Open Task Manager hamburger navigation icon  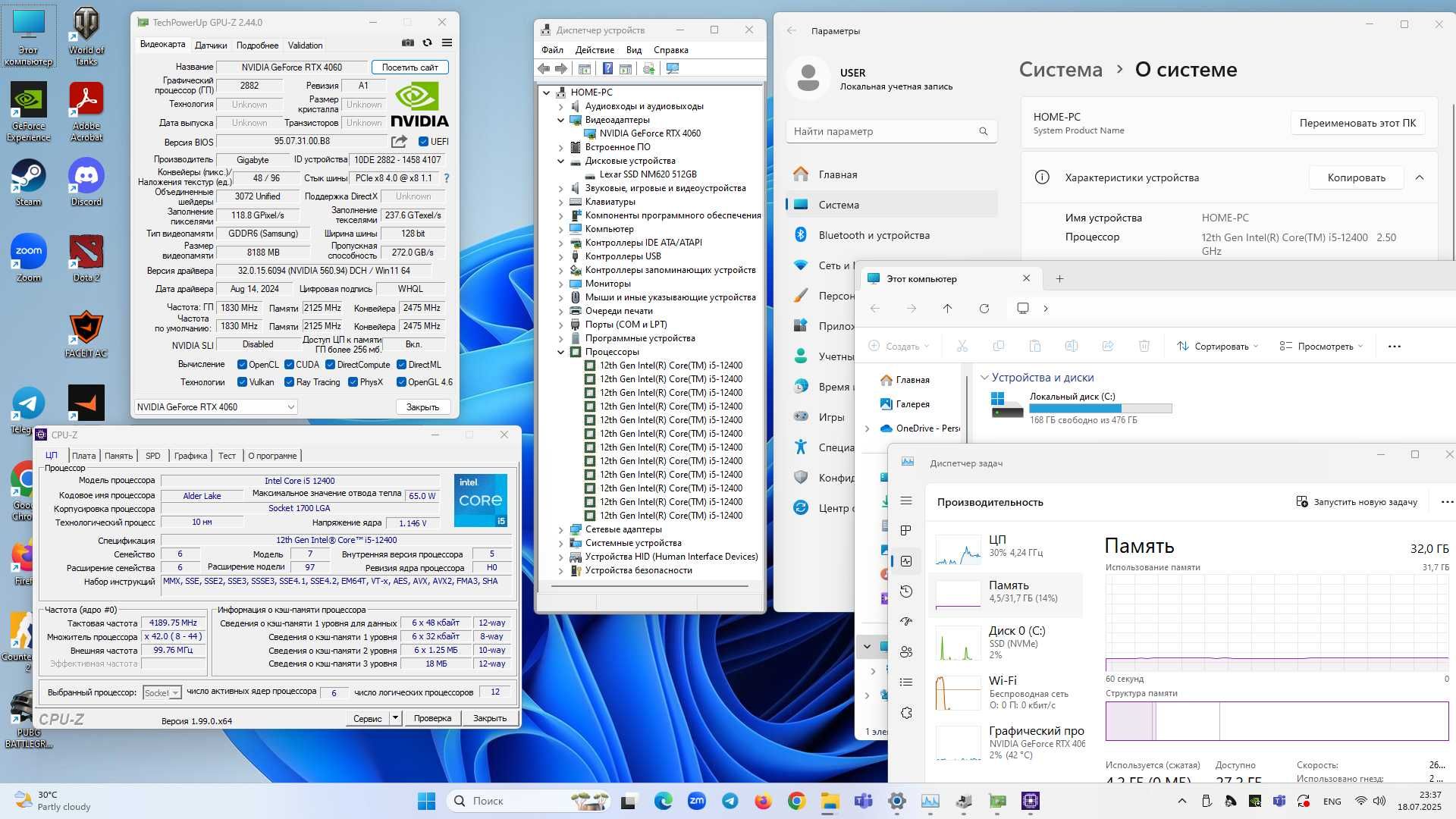pyautogui.click(x=906, y=500)
